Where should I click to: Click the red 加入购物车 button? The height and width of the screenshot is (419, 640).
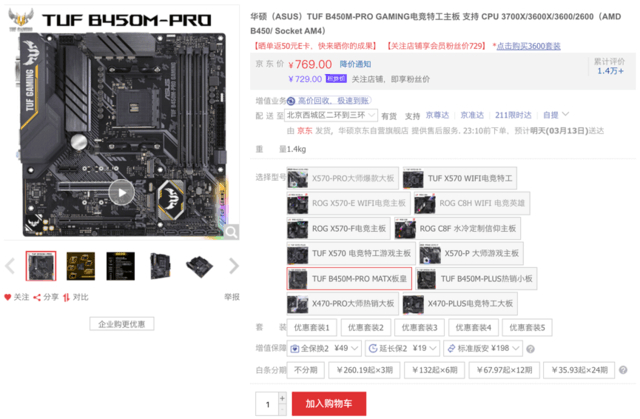[329, 403]
